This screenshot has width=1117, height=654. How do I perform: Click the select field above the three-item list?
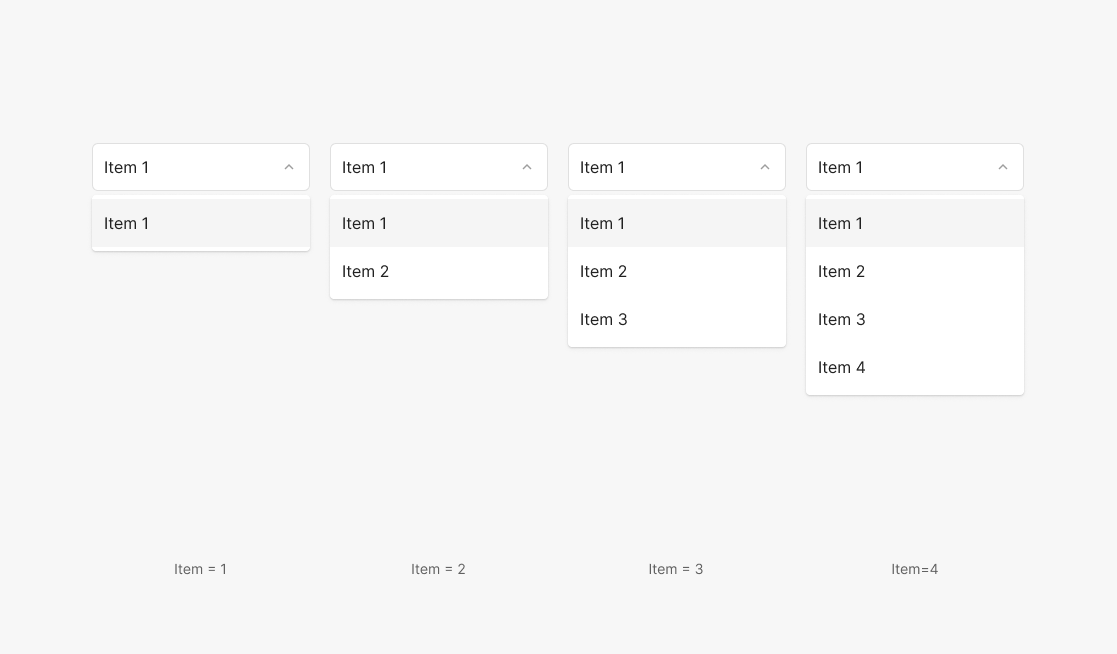pos(661,167)
